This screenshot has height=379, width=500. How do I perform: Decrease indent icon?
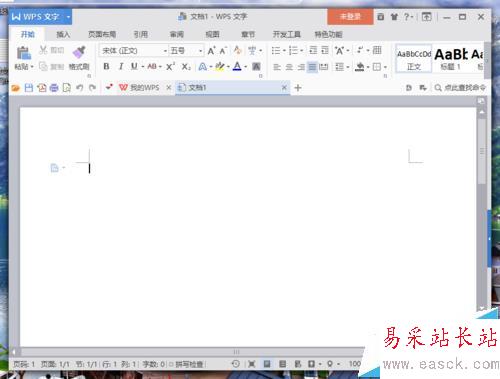(313, 50)
